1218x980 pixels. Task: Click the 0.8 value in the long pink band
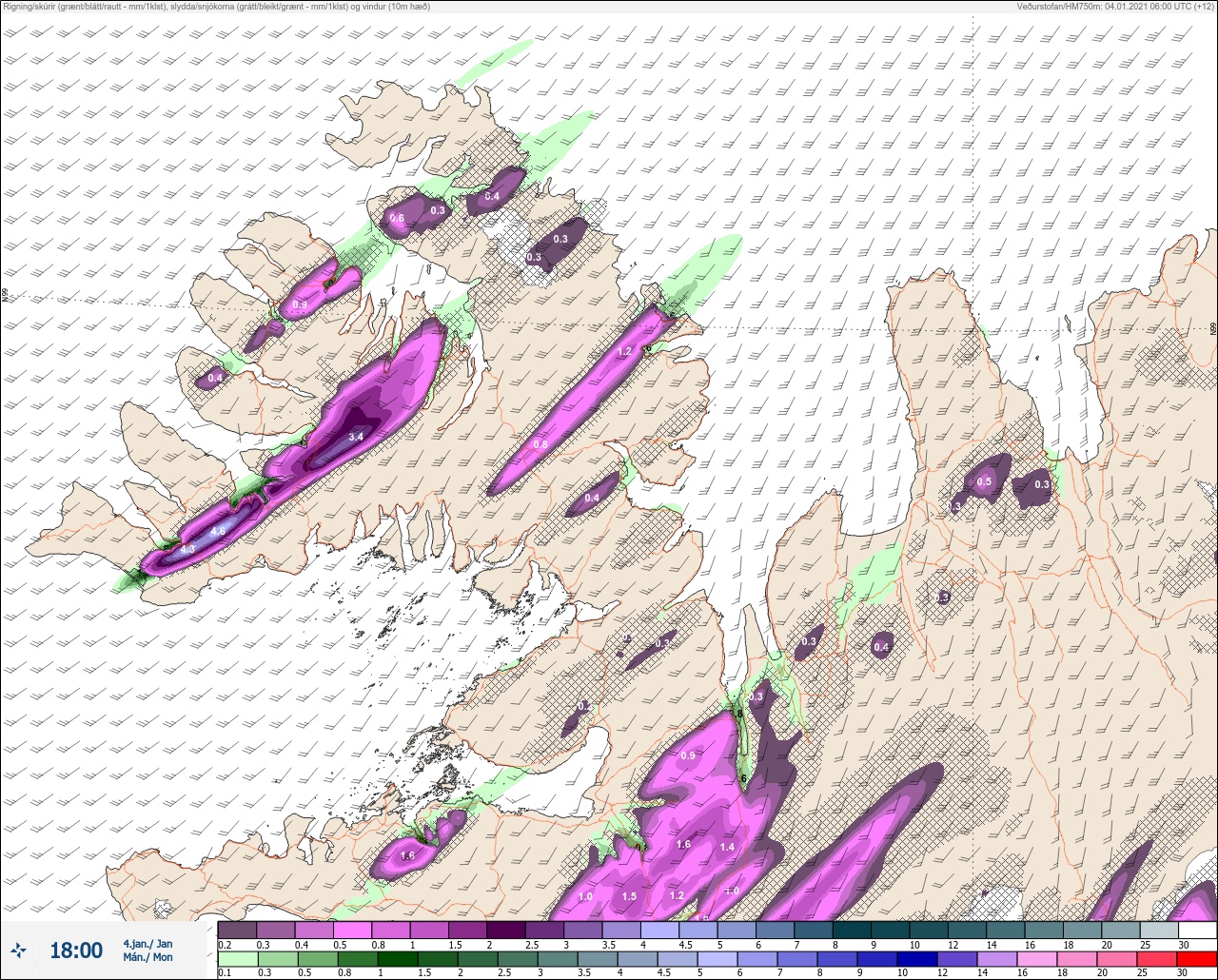pos(540,444)
